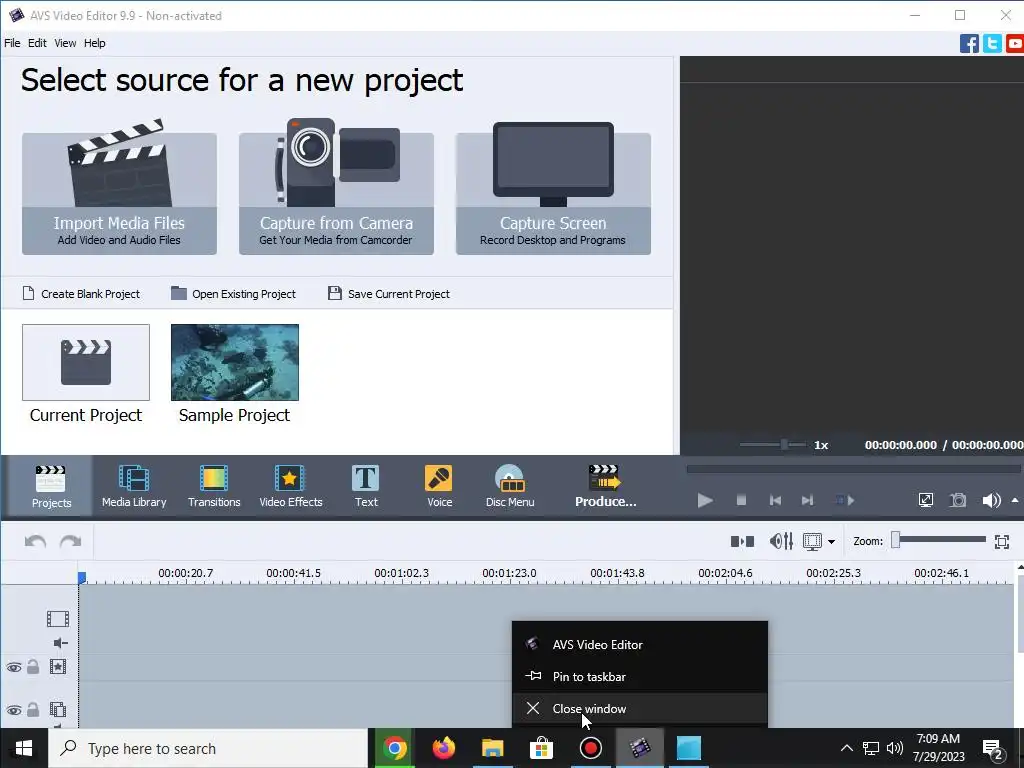Click Open Existing Project
Viewport: 1024px width, 768px height.
click(233, 294)
